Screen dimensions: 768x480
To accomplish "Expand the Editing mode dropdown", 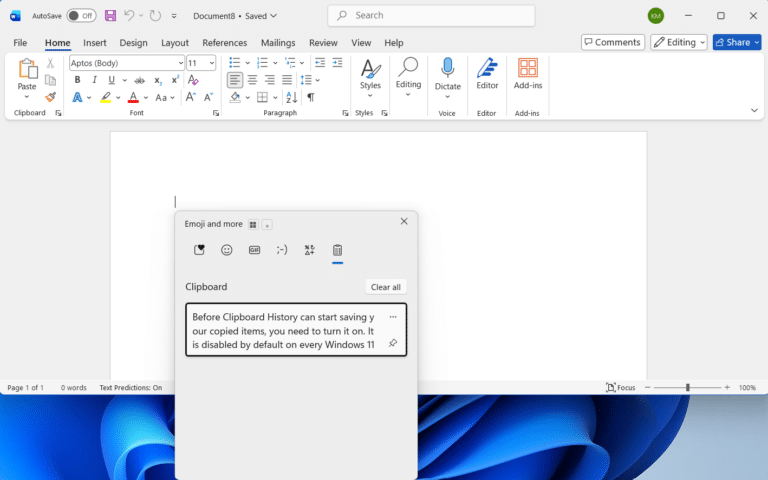I will [678, 43].
